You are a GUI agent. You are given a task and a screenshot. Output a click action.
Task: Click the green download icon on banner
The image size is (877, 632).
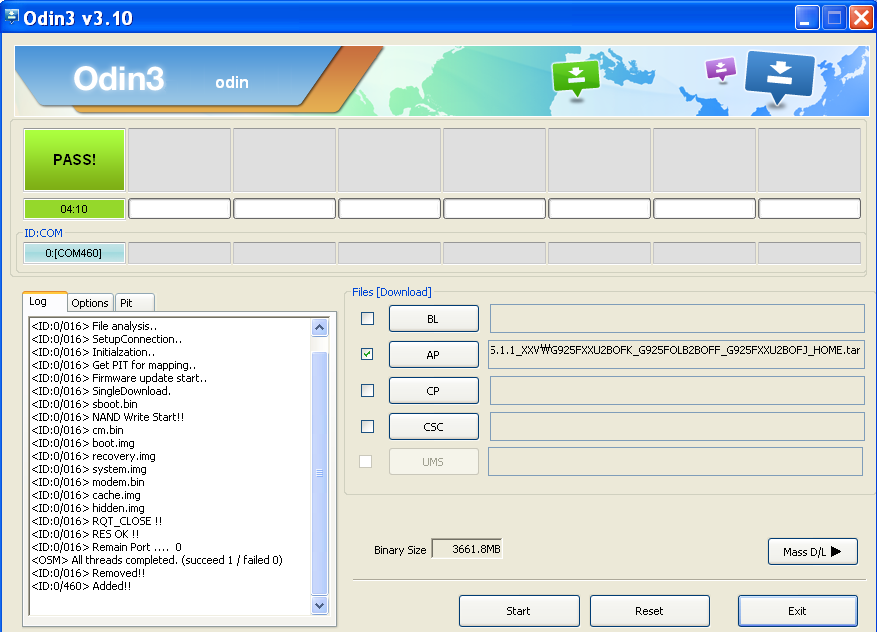(576, 78)
